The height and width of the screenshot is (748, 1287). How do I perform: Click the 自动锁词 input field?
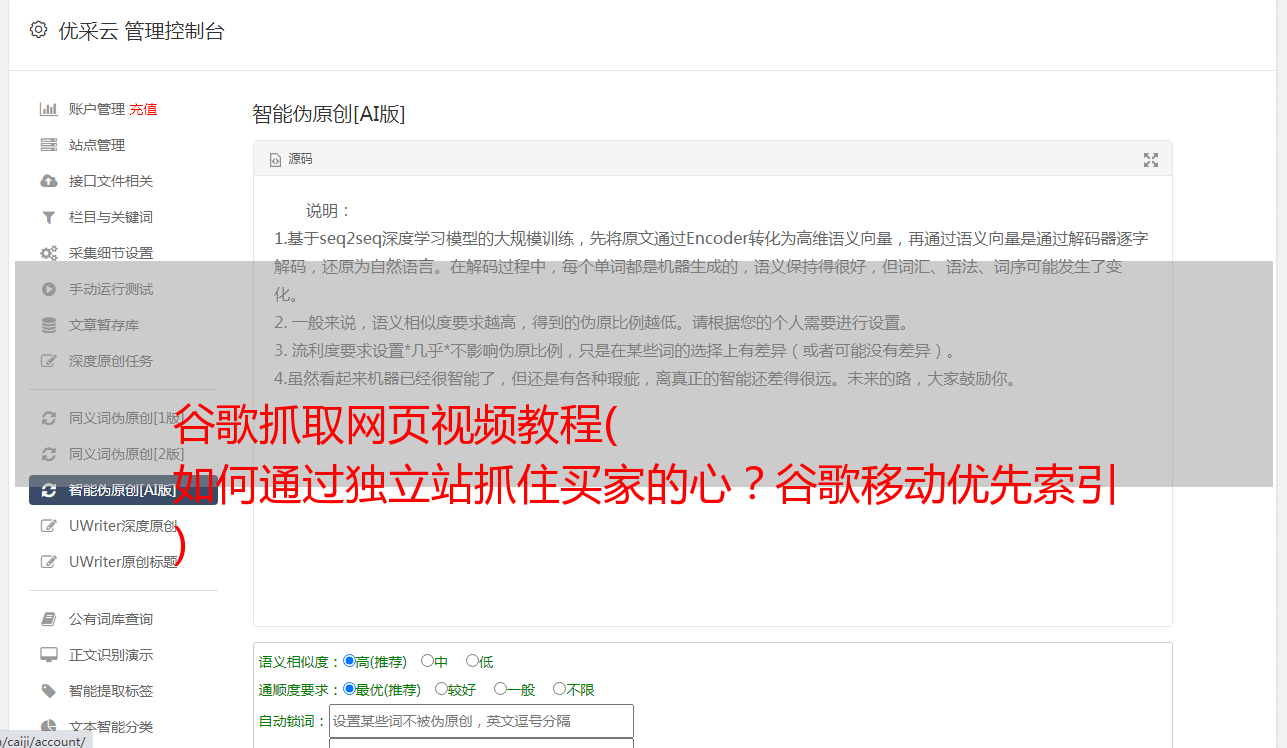click(x=481, y=721)
